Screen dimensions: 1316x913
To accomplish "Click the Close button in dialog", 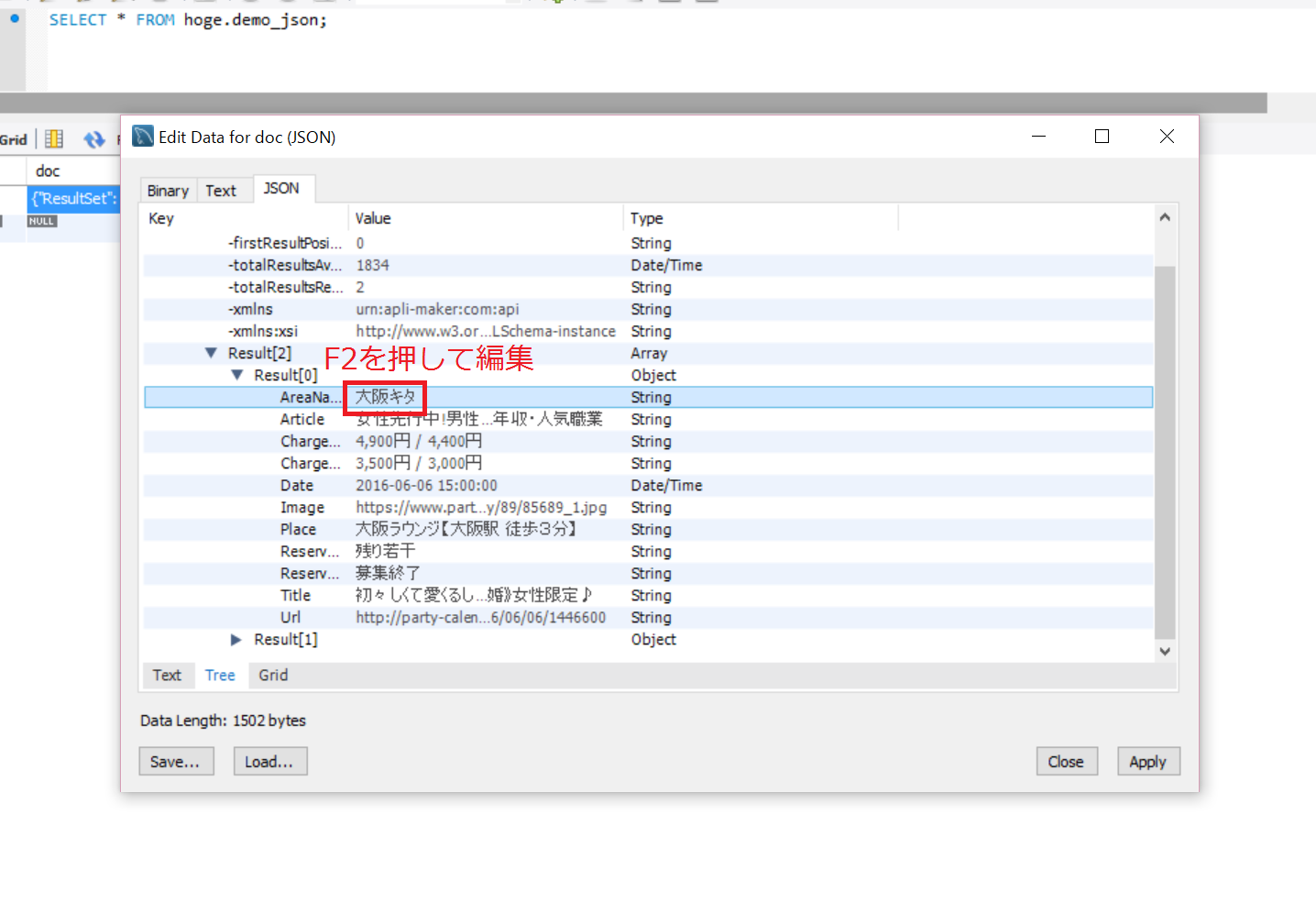I will tap(1066, 762).
